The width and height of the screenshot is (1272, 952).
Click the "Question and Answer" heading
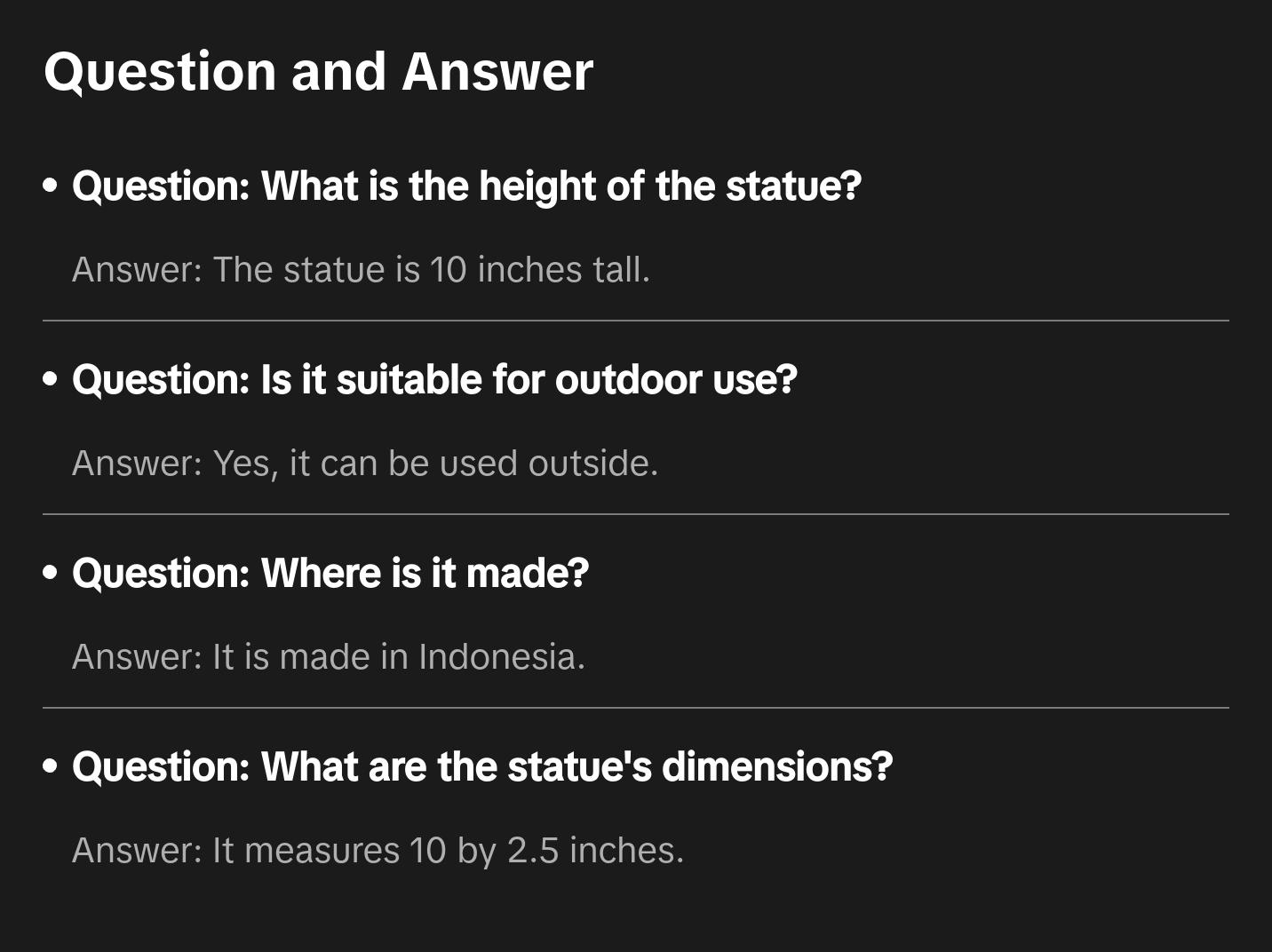pyautogui.click(x=318, y=71)
